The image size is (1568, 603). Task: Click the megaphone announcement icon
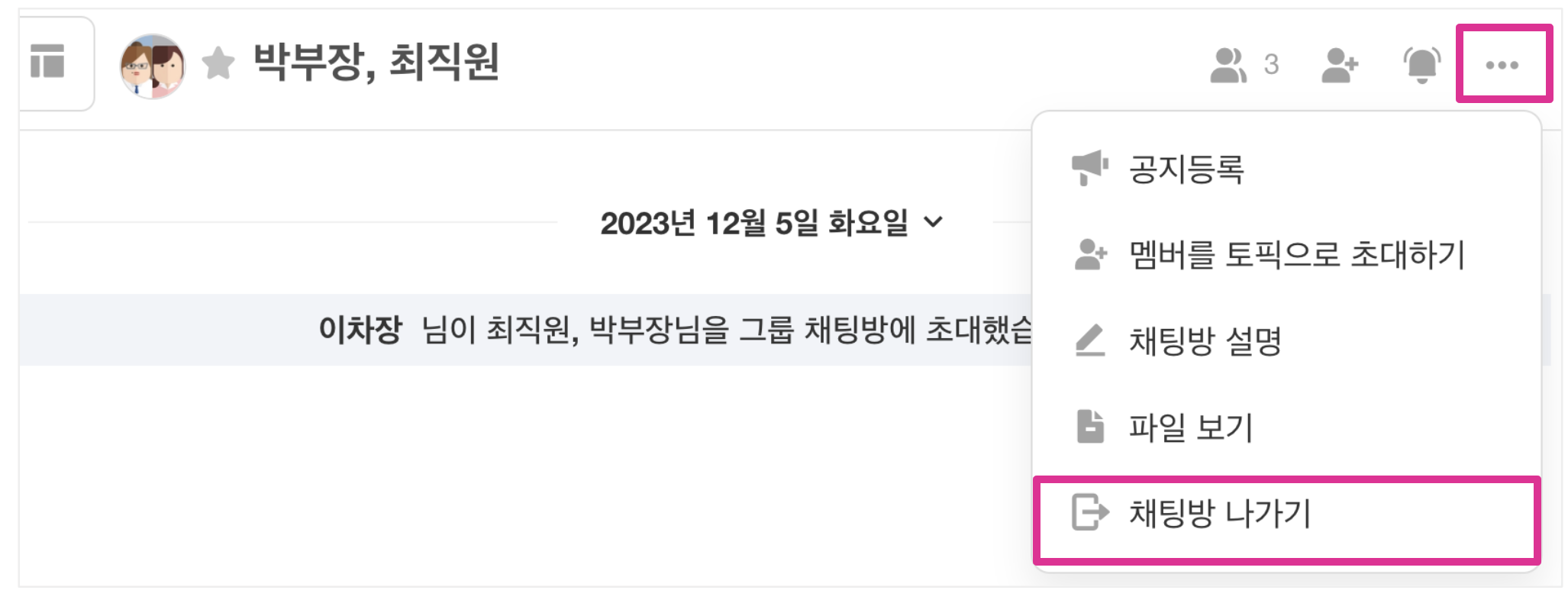point(1090,168)
